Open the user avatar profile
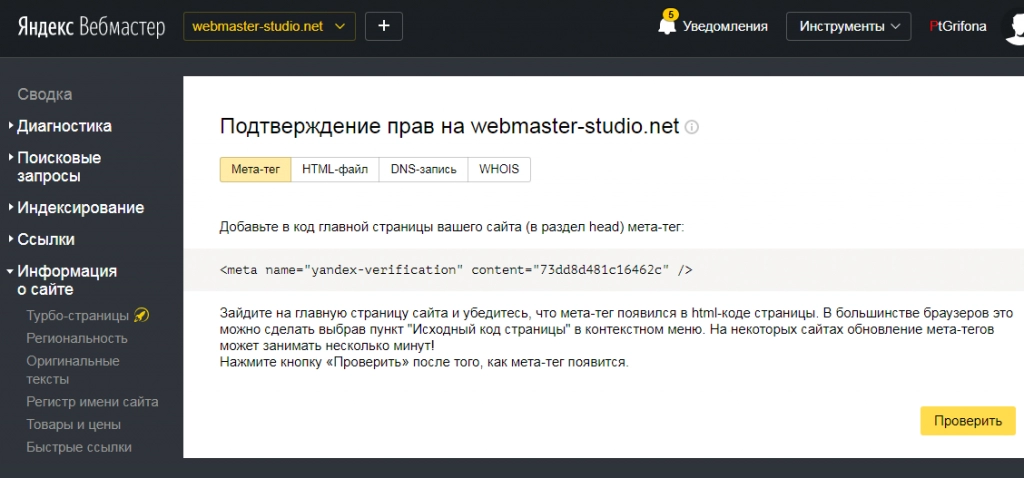 (x=1014, y=26)
